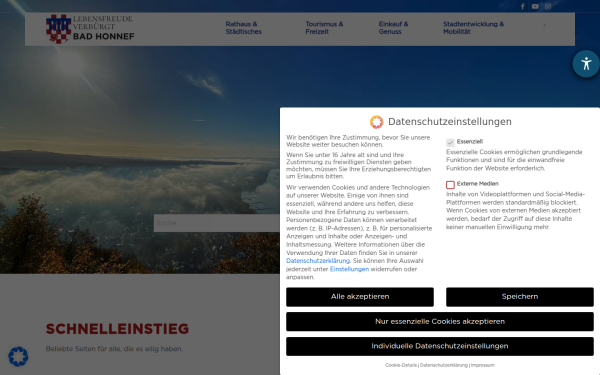Viewport: 600px width, 375px height.
Task: Click Nur essenzielle Cookies akzeptieren
Action: click(440, 322)
